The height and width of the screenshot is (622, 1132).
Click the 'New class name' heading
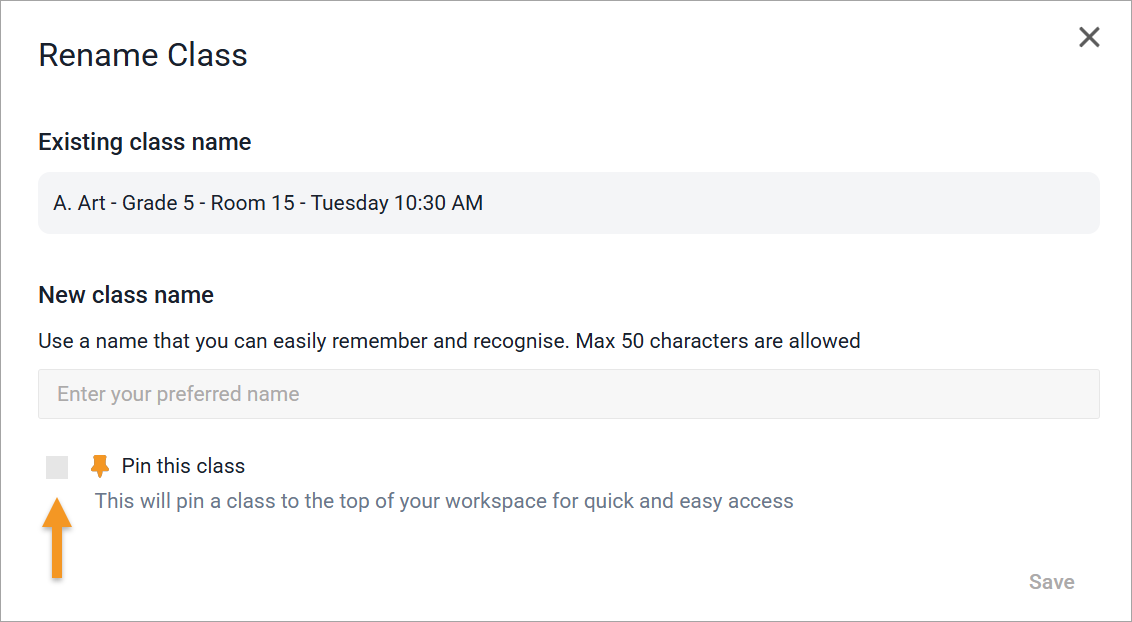pyautogui.click(x=126, y=295)
